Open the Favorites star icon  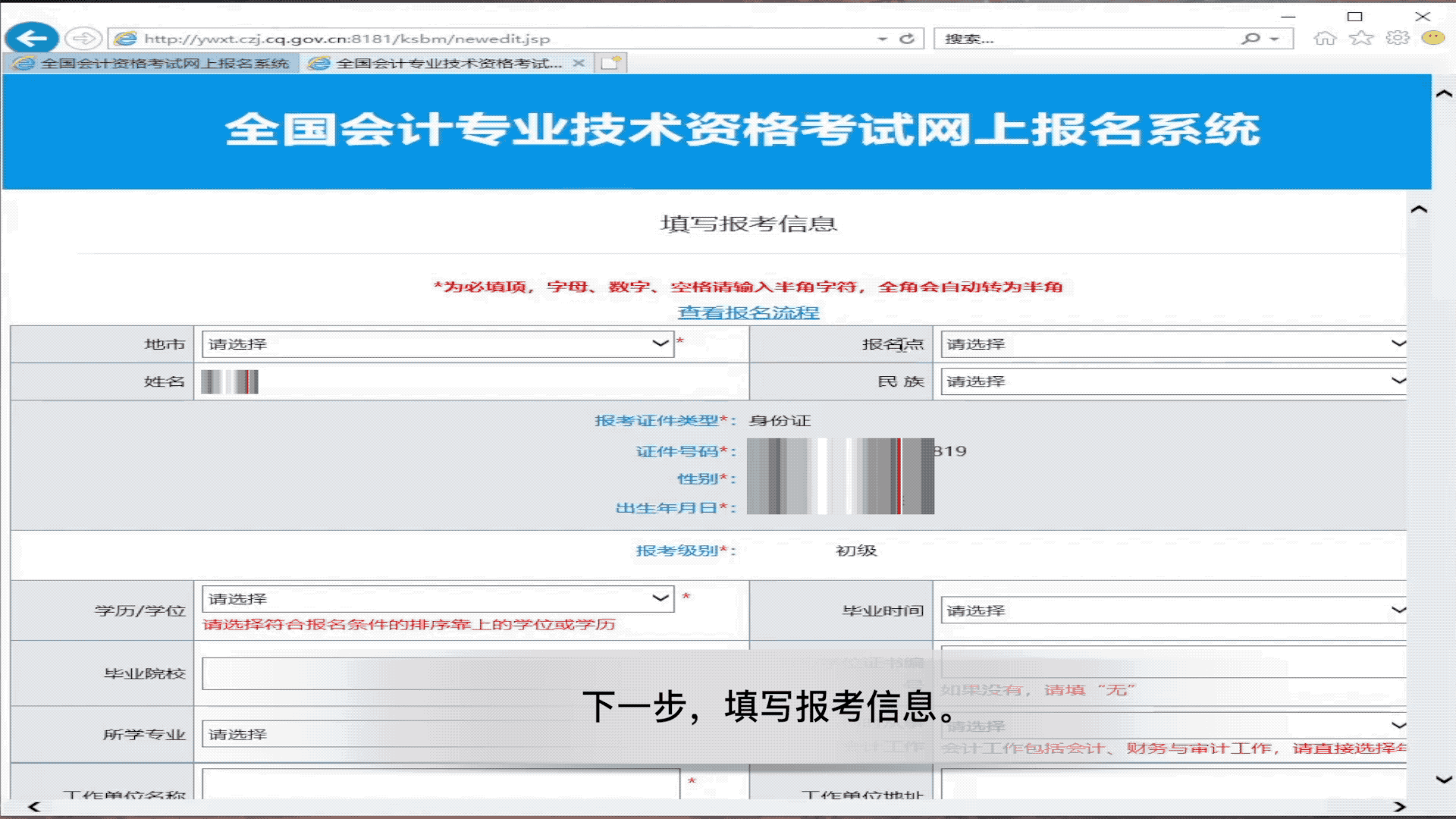[1361, 37]
